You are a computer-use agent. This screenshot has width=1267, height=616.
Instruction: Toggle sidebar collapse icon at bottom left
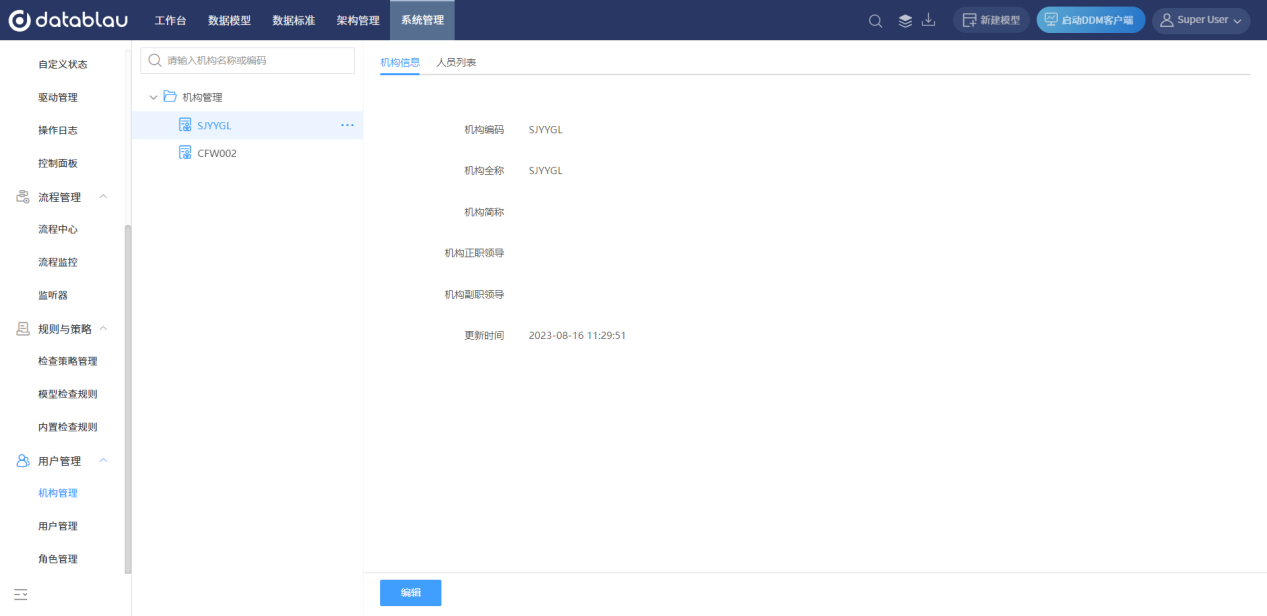[x=20, y=595]
